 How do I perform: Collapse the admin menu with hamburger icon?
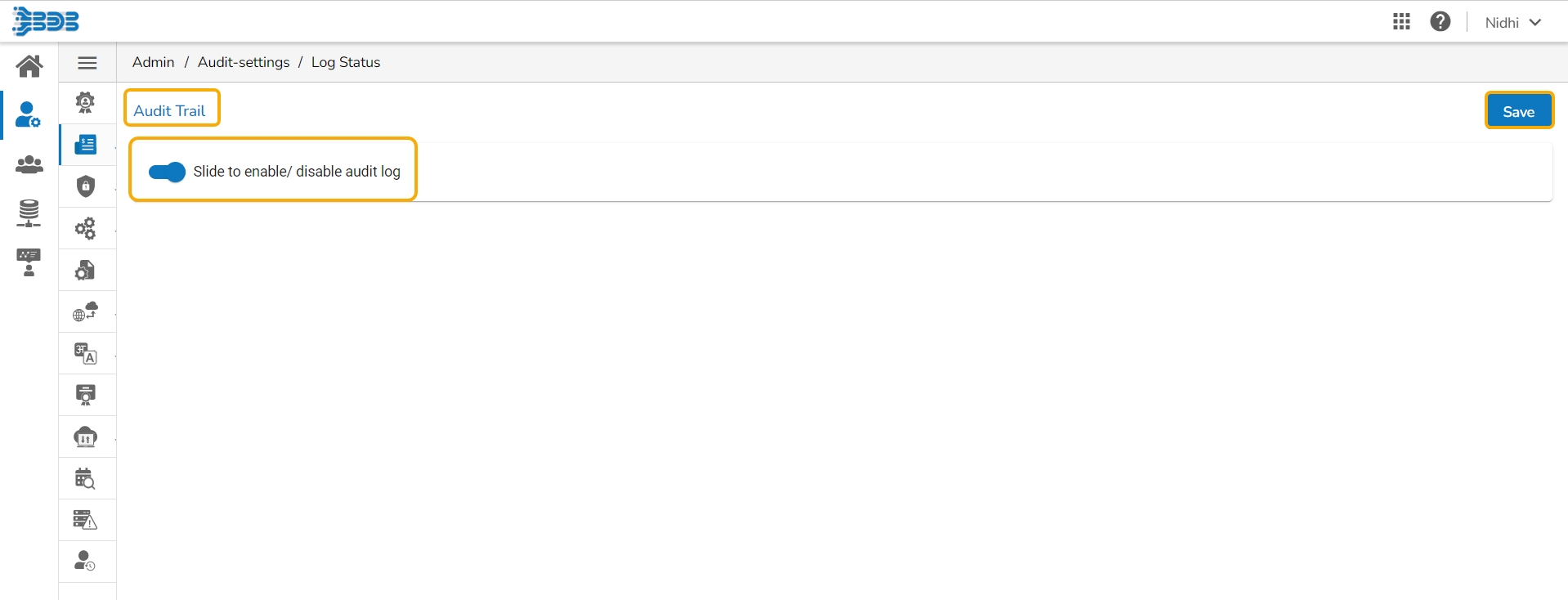pos(87,63)
